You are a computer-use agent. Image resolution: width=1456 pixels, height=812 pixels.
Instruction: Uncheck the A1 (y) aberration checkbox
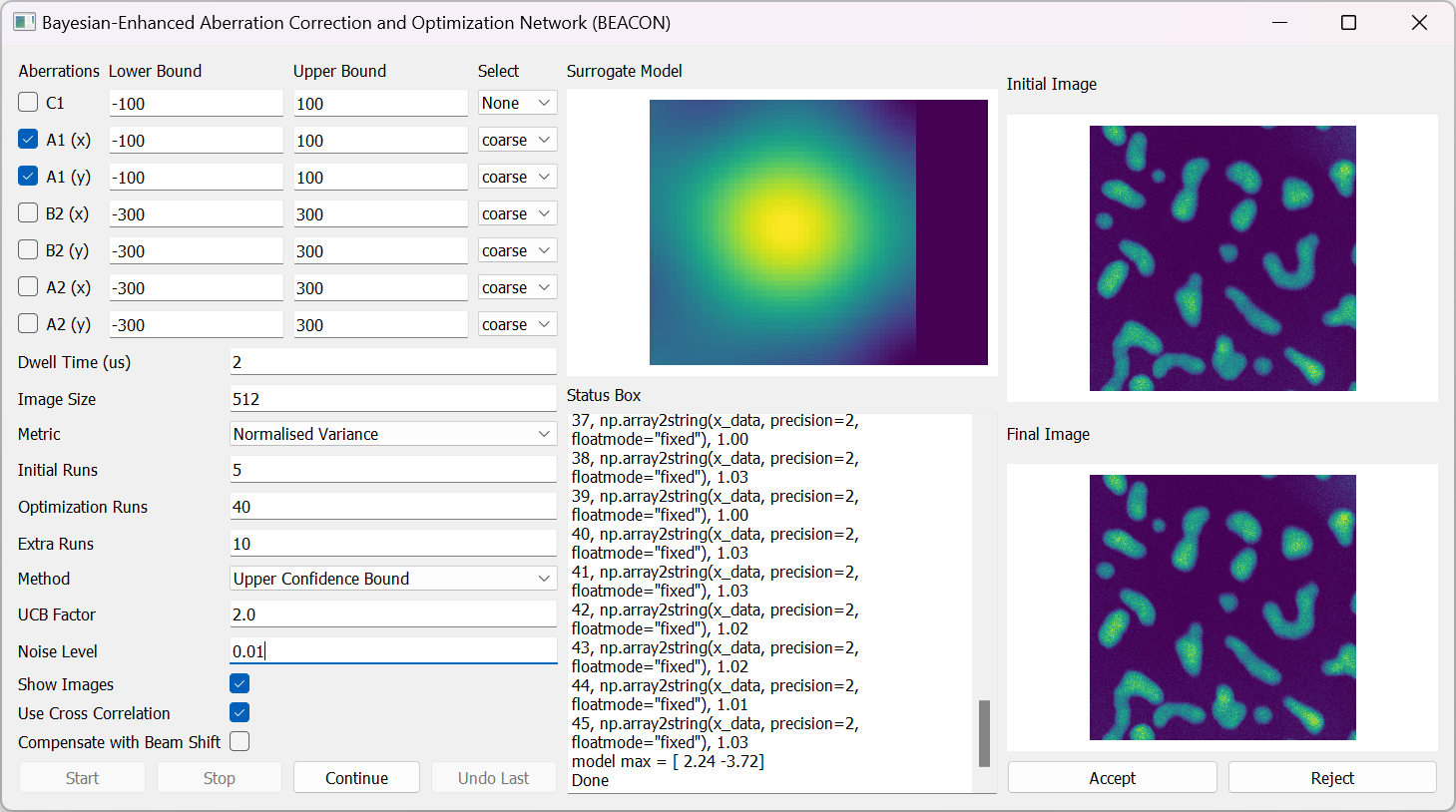(28, 176)
